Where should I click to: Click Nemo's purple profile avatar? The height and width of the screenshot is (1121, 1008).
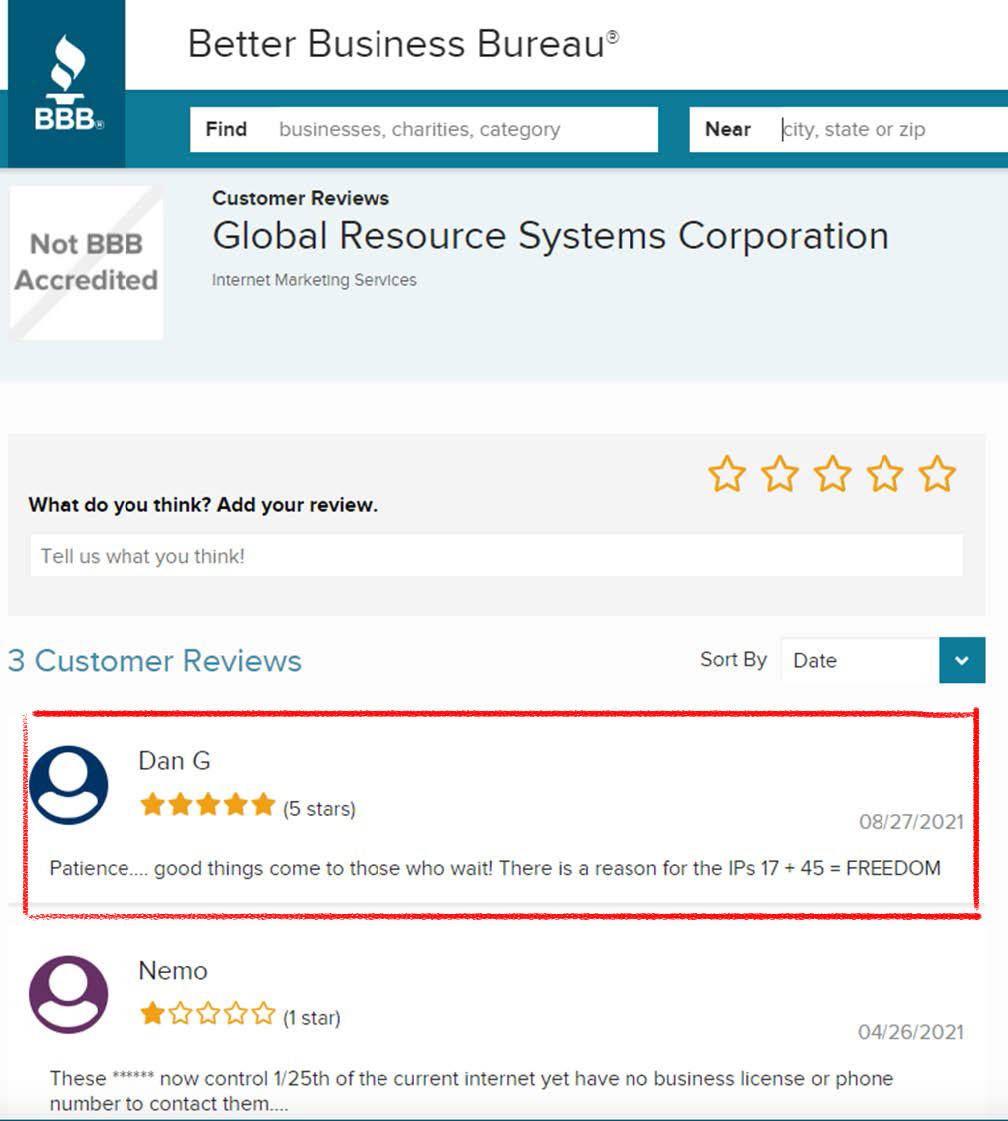pyautogui.click(x=69, y=994)
